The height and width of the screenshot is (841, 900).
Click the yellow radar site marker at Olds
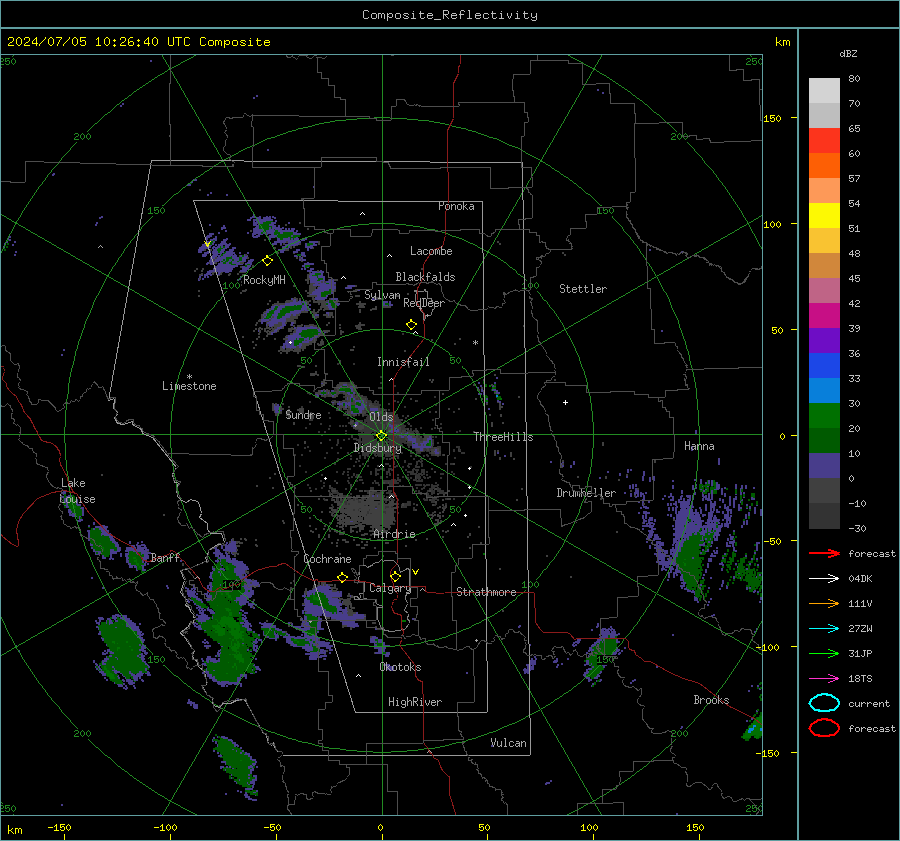coord(381,436)
